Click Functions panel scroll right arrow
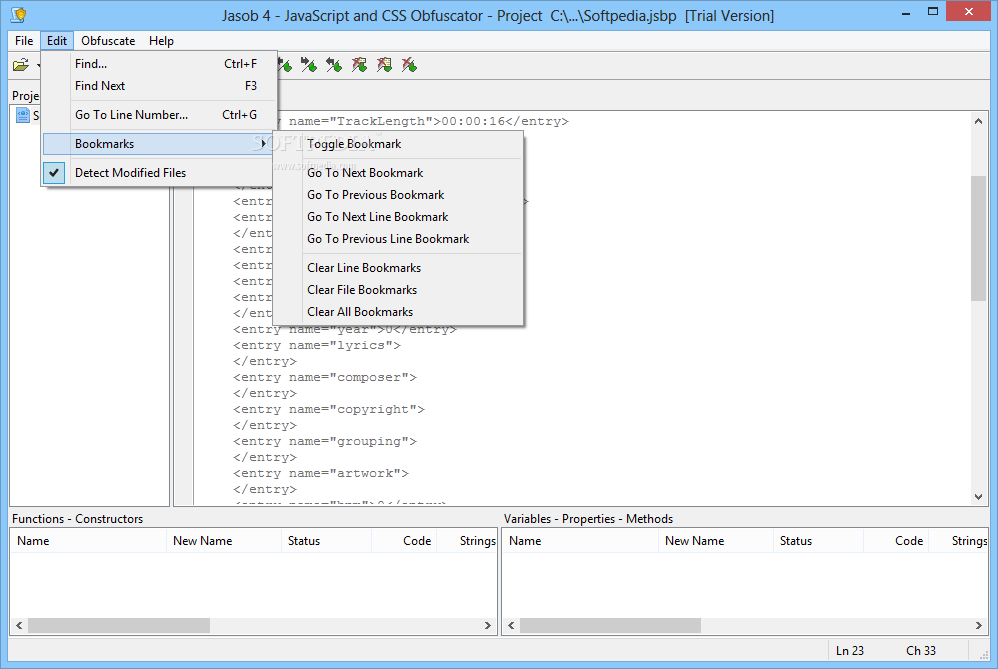 coord(488,626)
